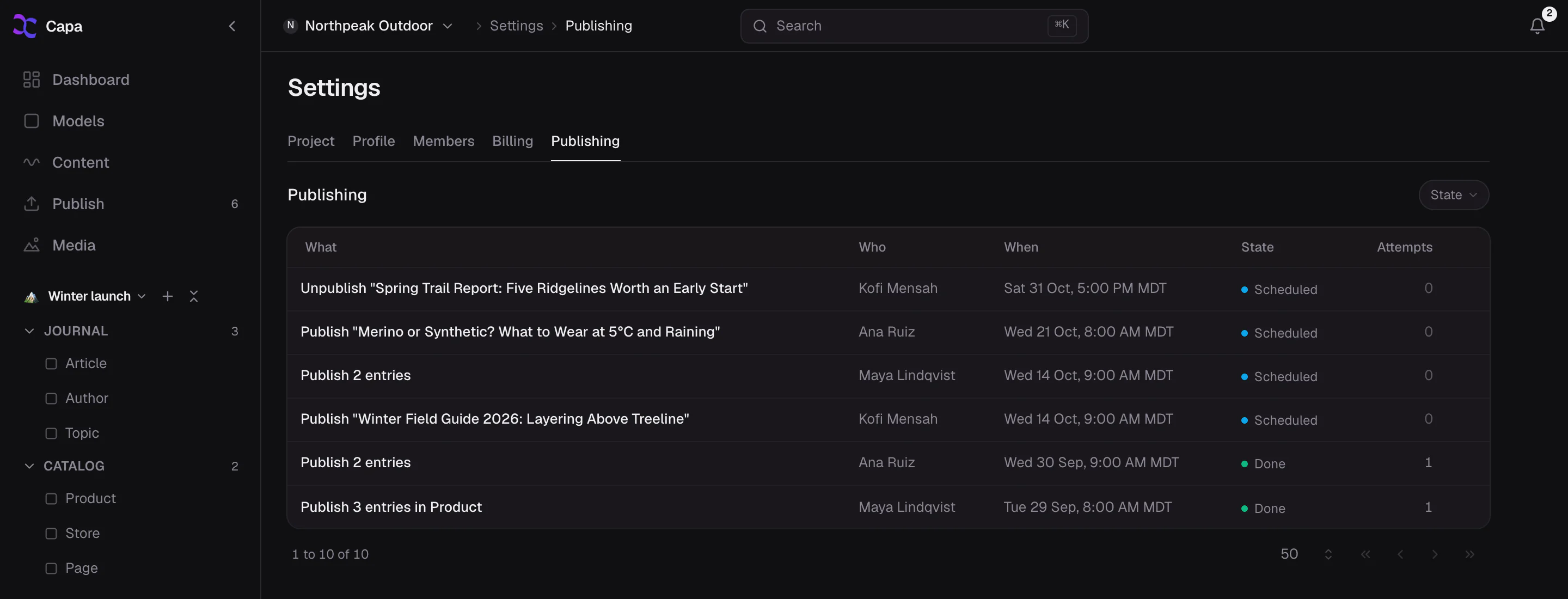Viewport: 1568px width, 599px height.
Task: Sort by the When column header
Action: click(x=1021, y=248)
